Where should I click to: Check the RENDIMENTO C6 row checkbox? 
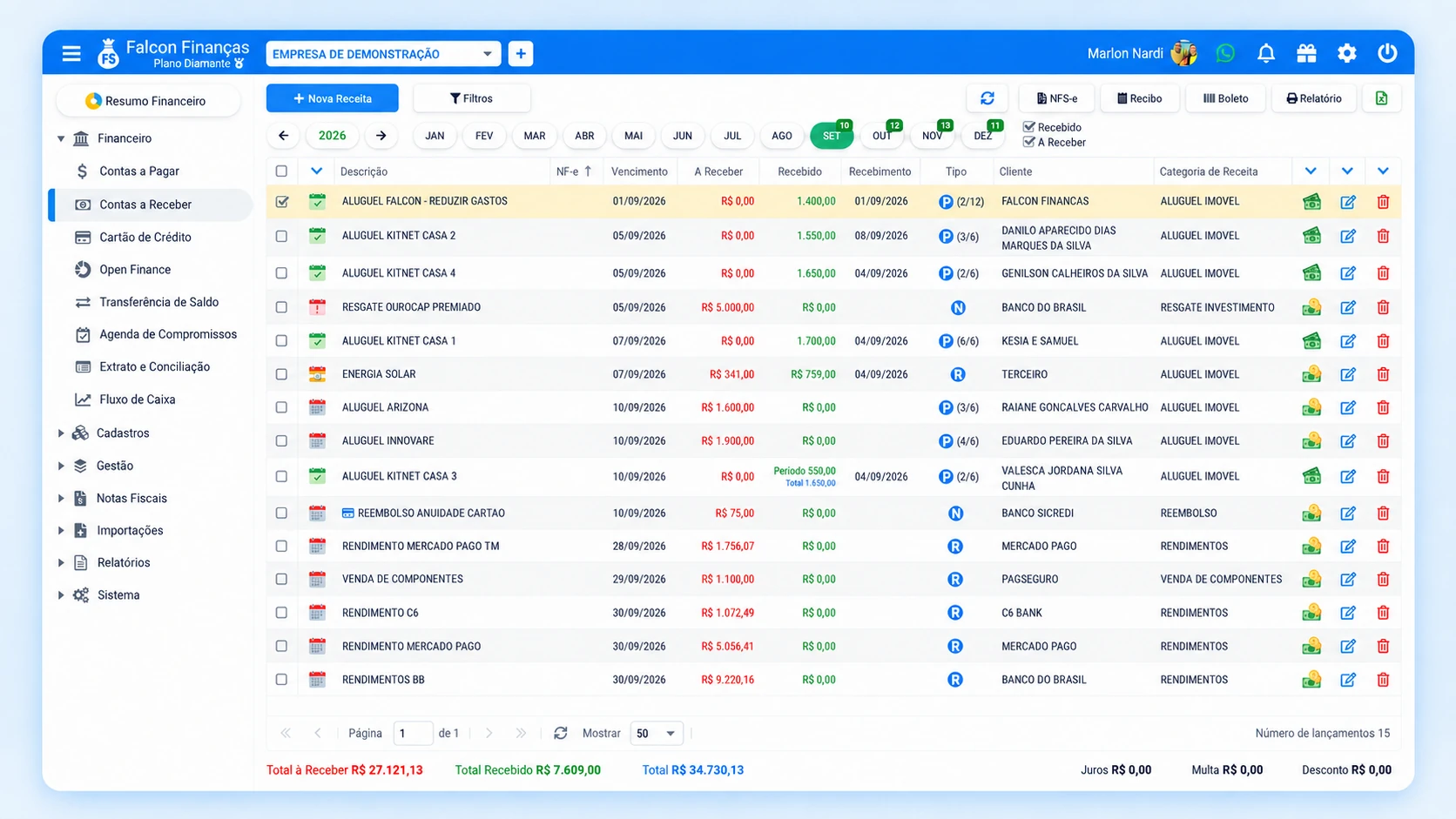pyautogui.click(x=281, y=613)
